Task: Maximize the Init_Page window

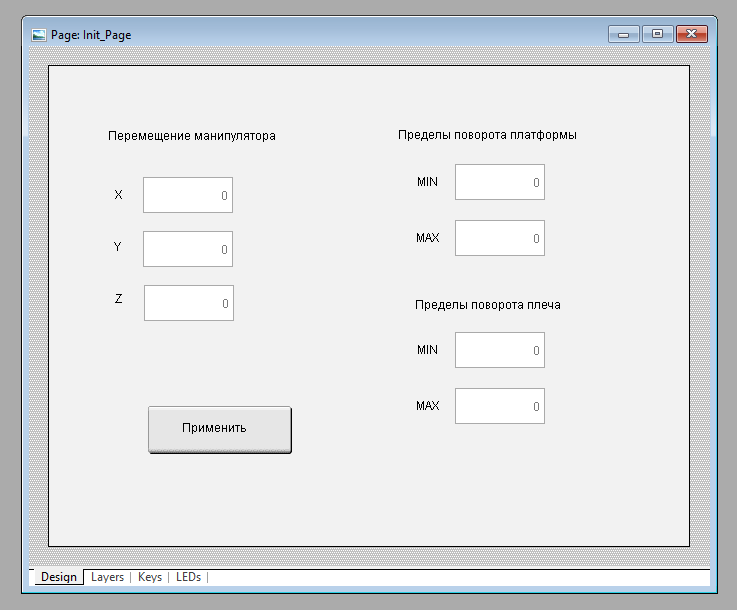Action: coord(658,34)
